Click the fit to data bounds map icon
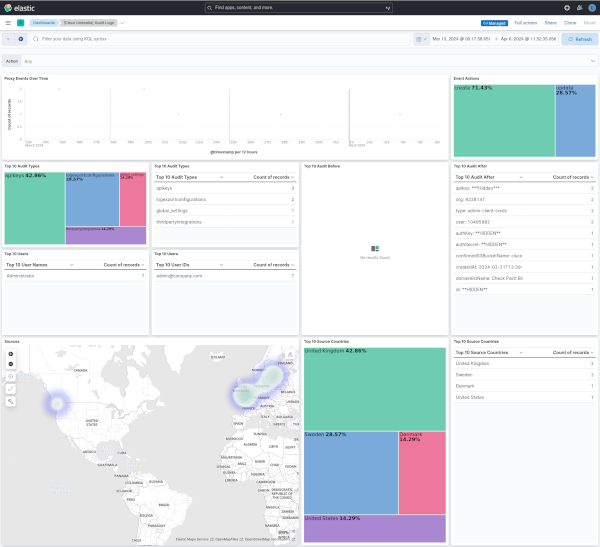 pos(10,376)
